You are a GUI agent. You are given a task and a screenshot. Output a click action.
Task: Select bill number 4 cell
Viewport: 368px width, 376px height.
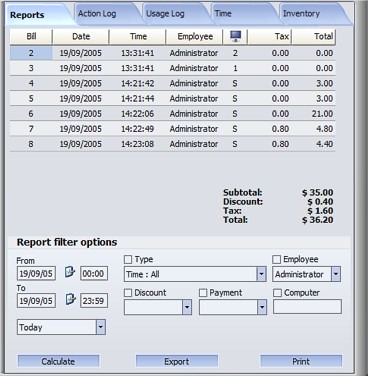(31, 83)
